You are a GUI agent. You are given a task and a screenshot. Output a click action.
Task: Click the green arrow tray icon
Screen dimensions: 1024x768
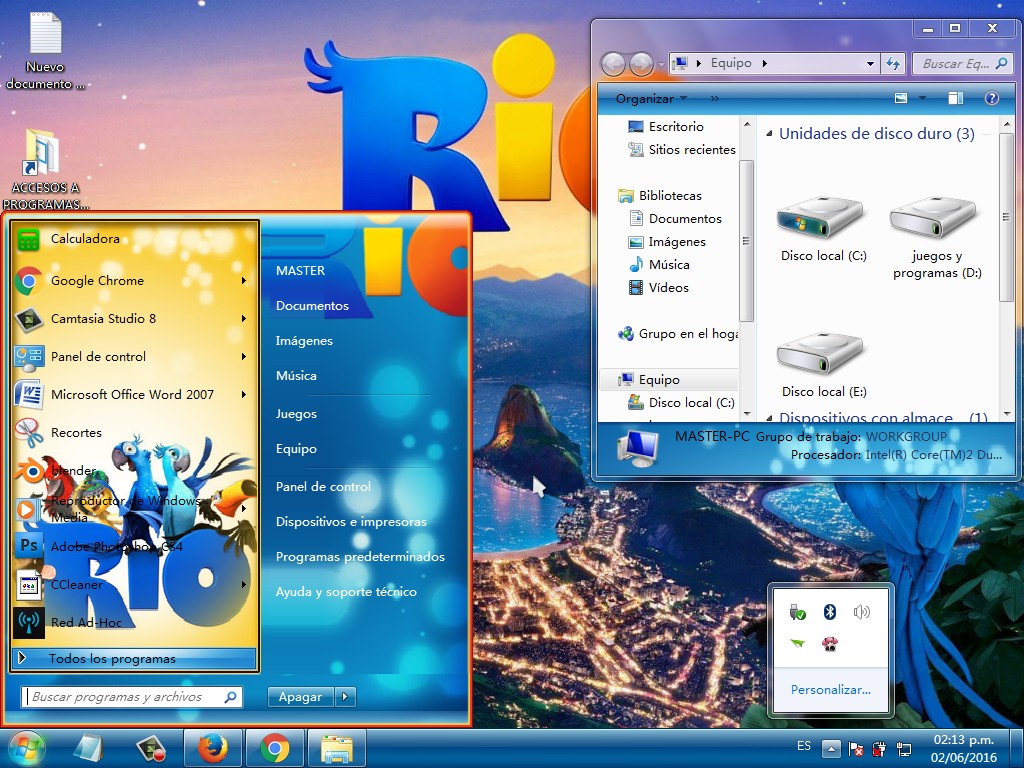[797, 643]
